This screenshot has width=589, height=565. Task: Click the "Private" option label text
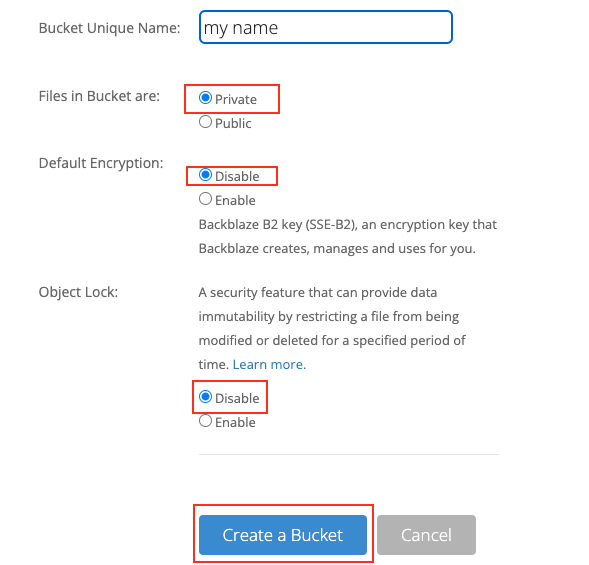click(x=236, y=100)
